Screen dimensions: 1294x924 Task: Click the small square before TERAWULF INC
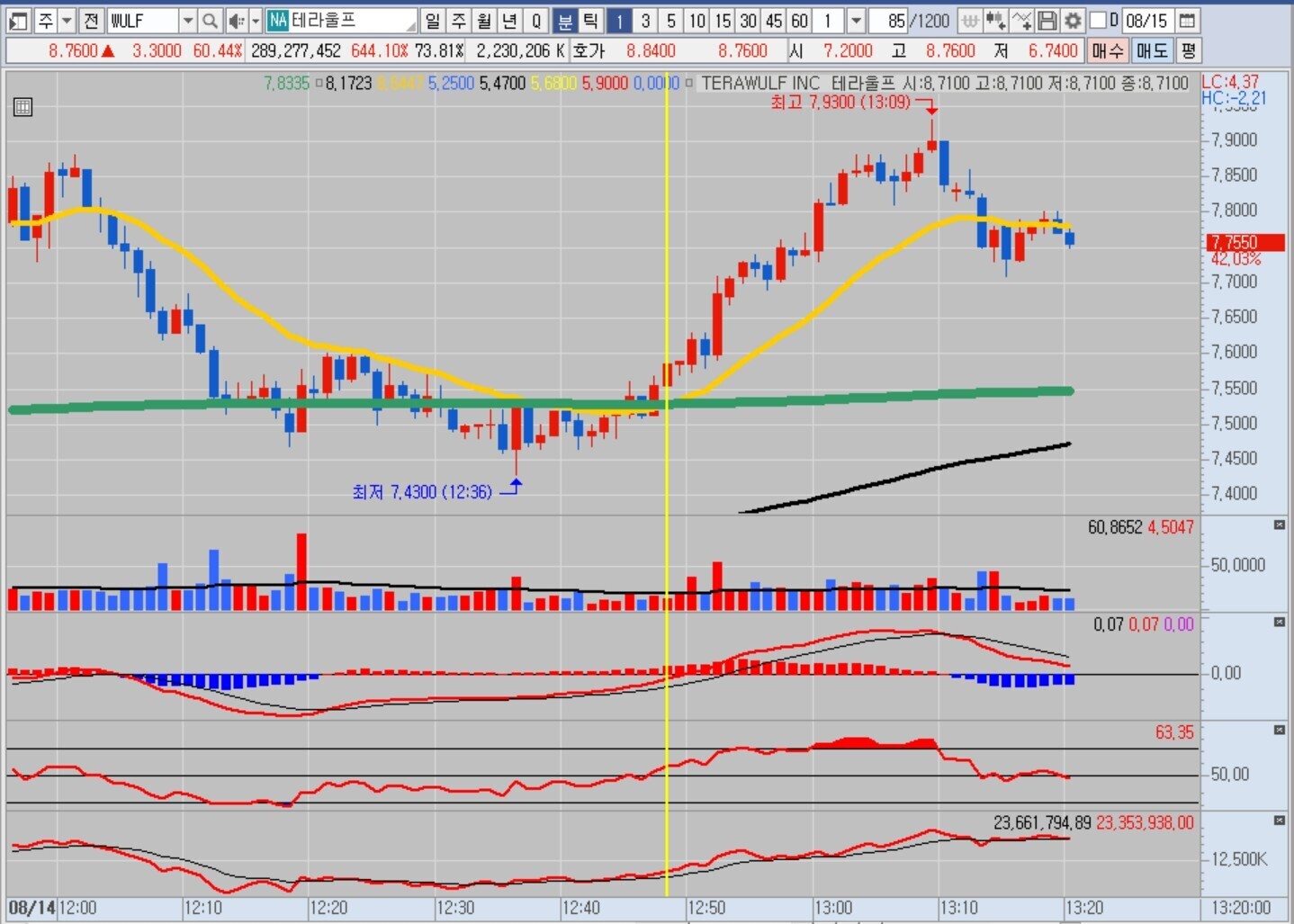pyautogui.click(x=689, y=84)
